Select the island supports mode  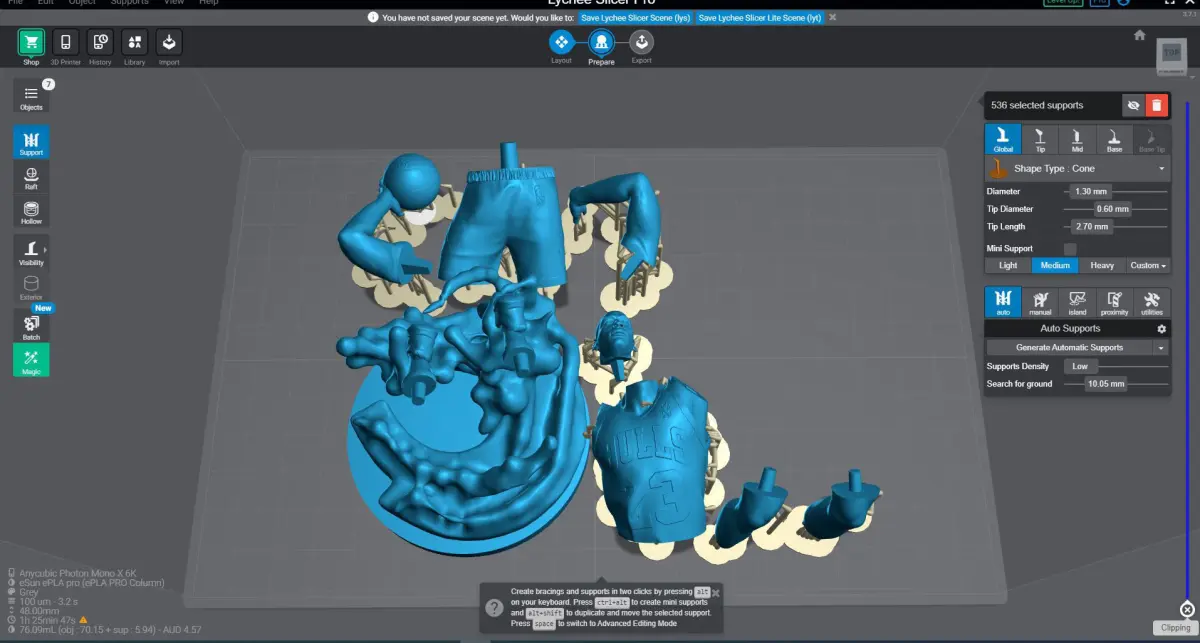coord(1077,302)
